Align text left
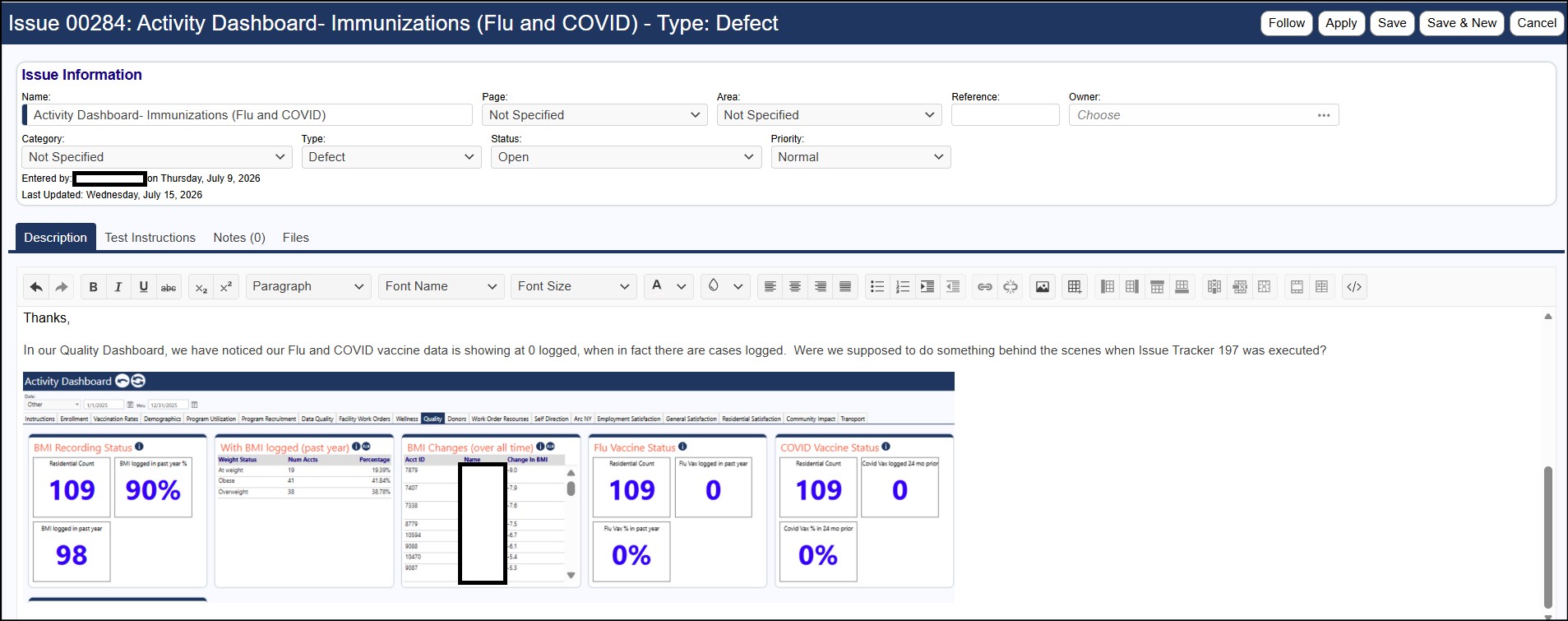 click(x=770, y=287)
